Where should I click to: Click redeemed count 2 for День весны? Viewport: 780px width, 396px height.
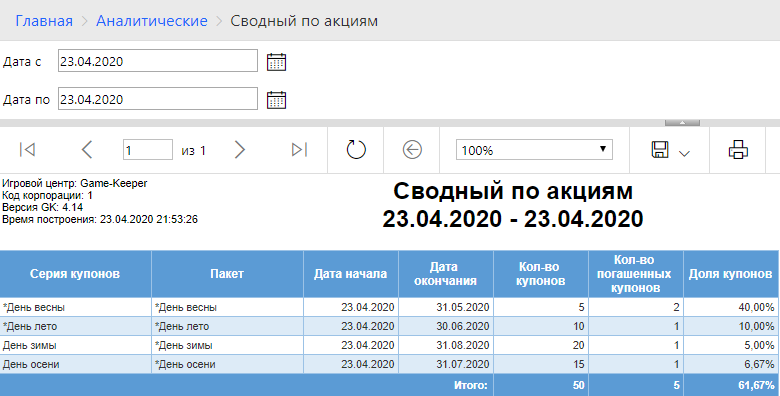coord(677,307)
